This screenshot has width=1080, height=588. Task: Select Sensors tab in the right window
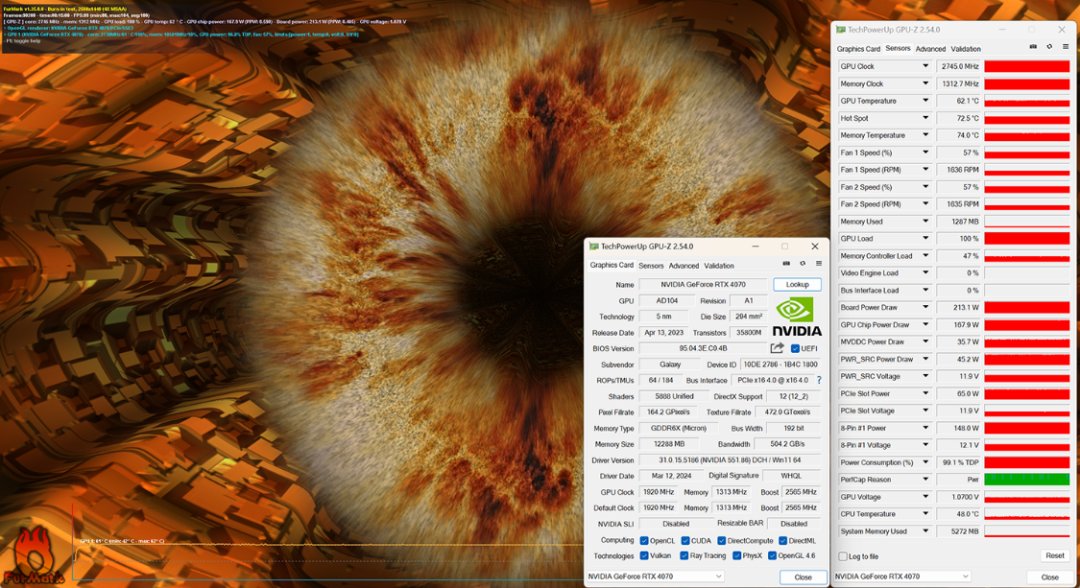pyautogui.click(x=897, y=48)
